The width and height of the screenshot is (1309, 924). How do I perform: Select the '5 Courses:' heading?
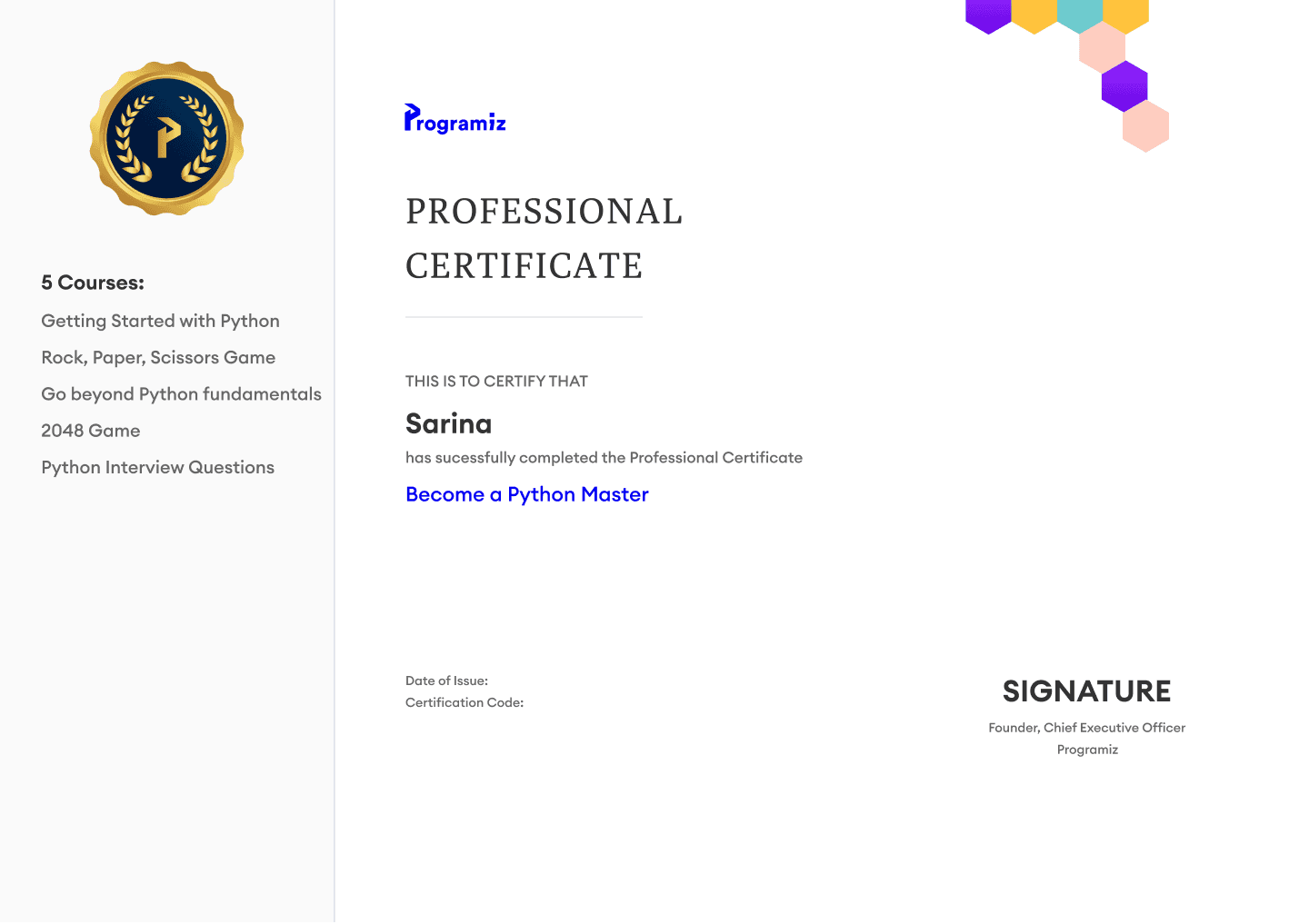(x=93, y=283)
